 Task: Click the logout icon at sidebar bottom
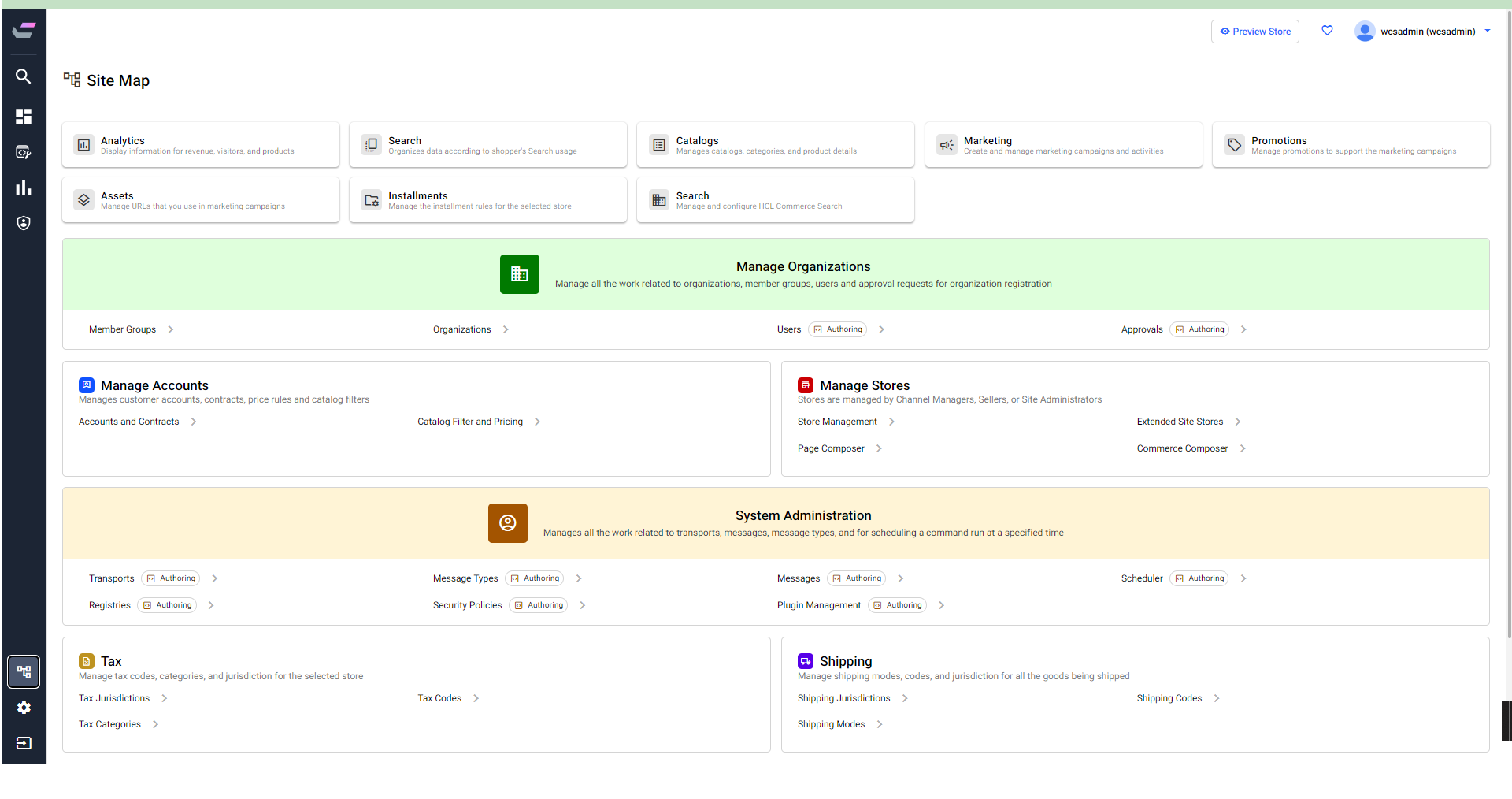(24, 743)
